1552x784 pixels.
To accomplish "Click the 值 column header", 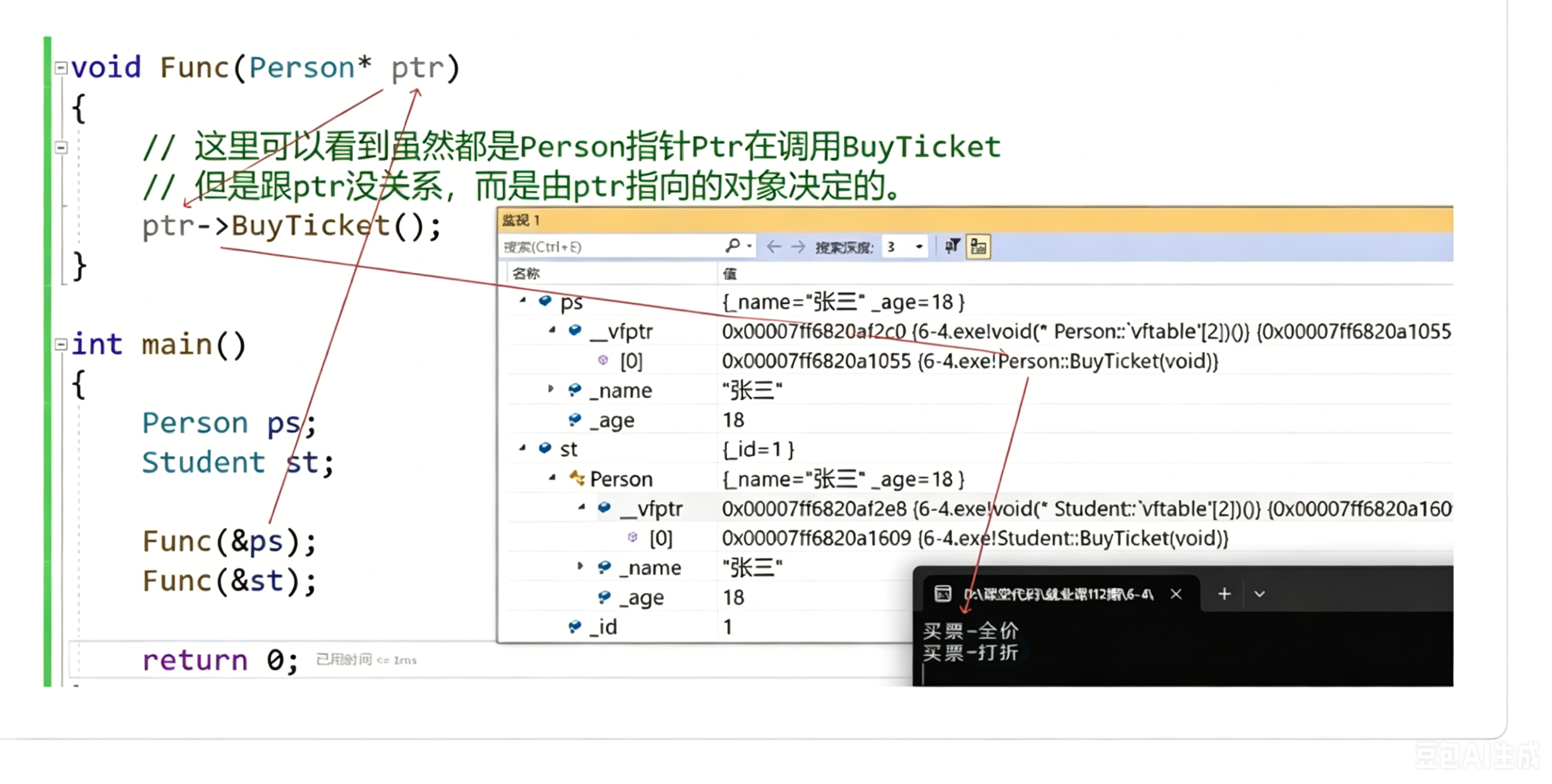I will [x=730, y=274].
